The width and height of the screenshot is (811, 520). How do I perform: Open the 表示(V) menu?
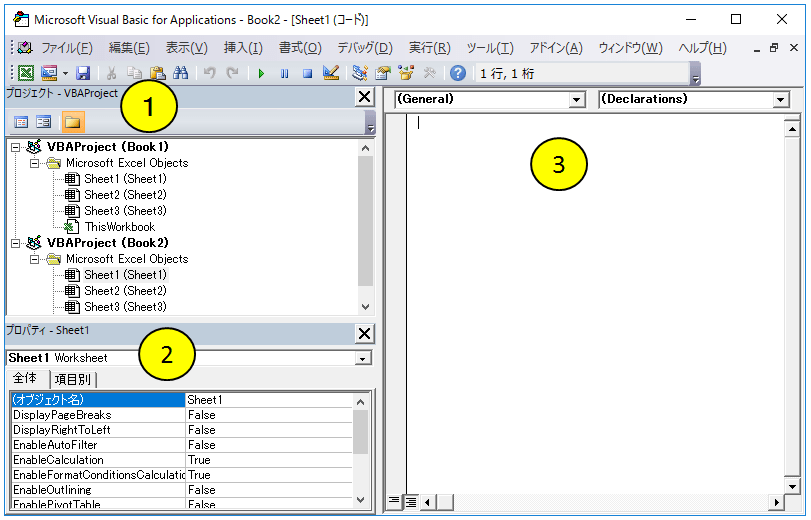tap(187, 48)
